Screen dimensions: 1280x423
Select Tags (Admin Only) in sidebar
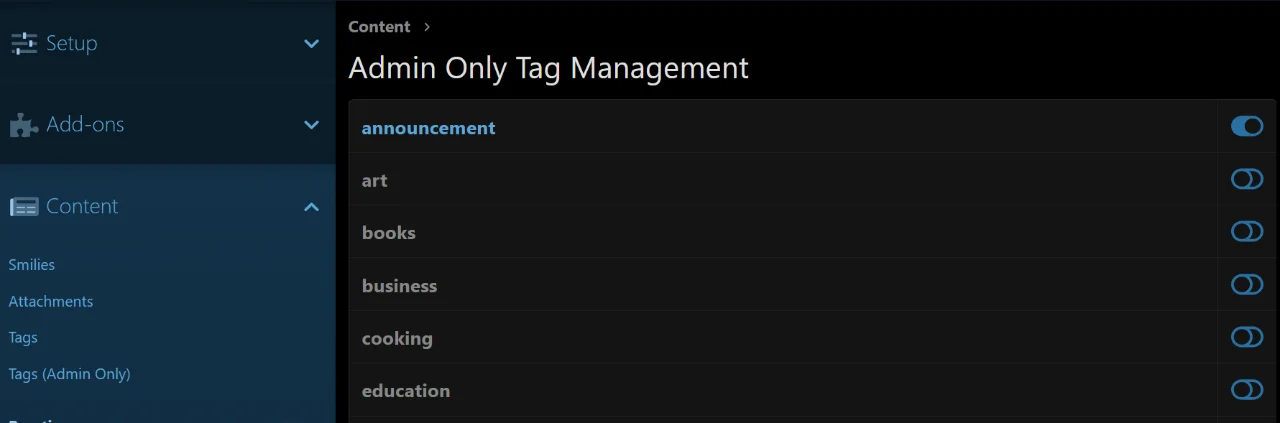(69, 374)
